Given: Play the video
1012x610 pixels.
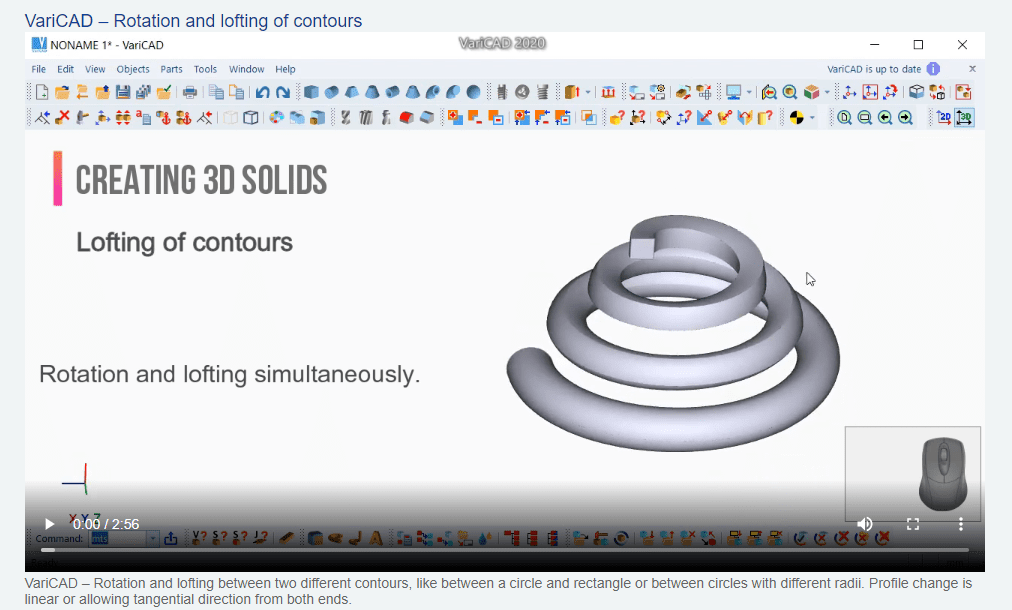Looking at the screenshot, I should (x=49, y=524).
